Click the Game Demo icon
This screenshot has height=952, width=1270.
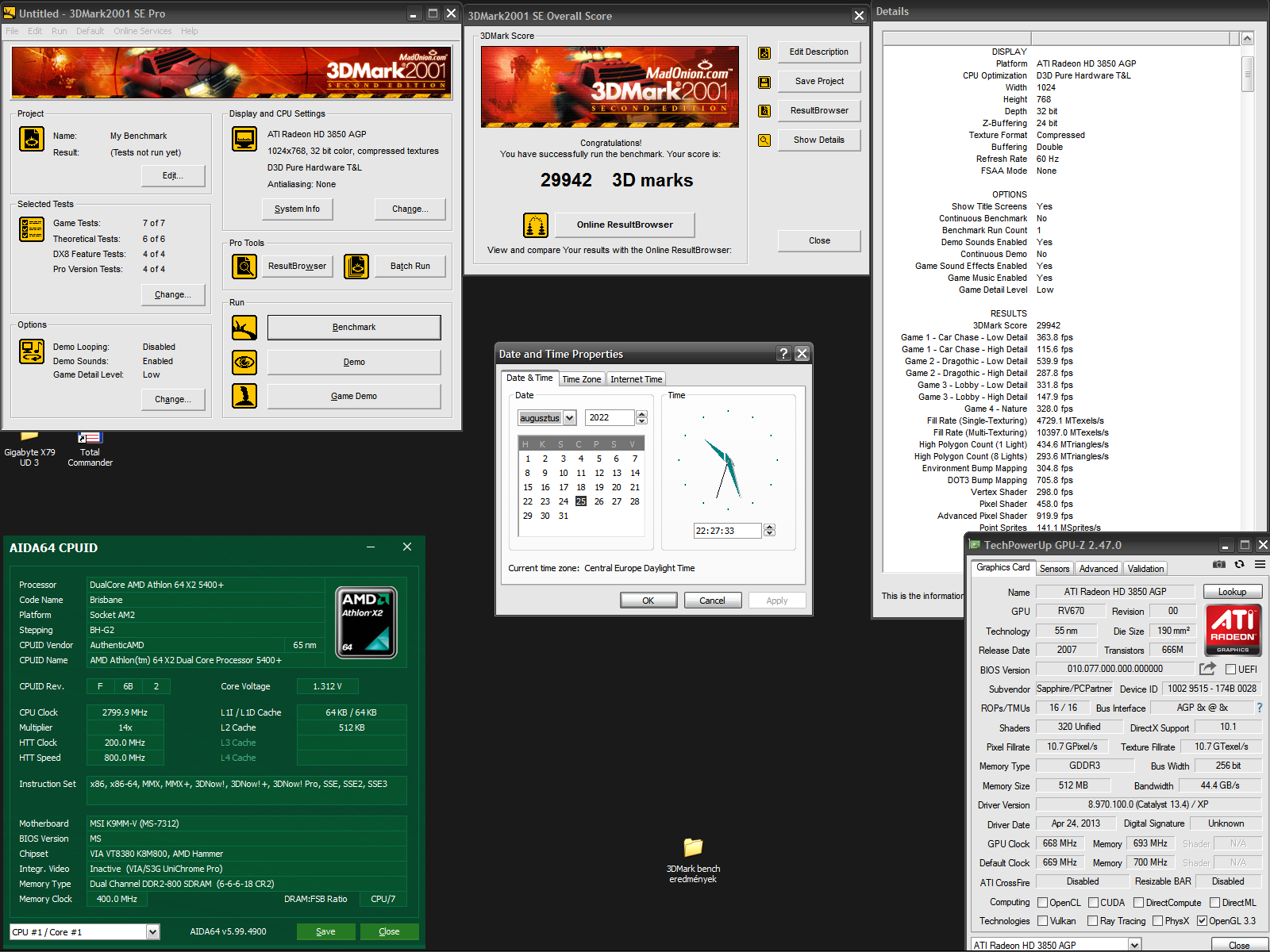[244, 396]
